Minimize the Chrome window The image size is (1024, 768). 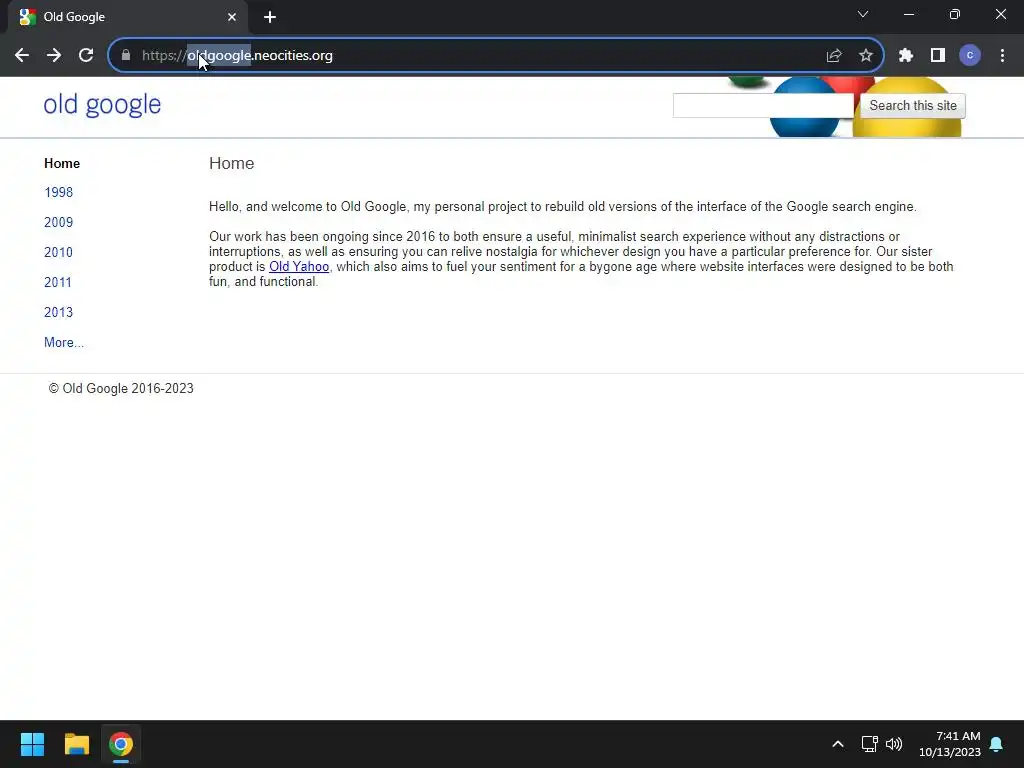coord(909,14)
